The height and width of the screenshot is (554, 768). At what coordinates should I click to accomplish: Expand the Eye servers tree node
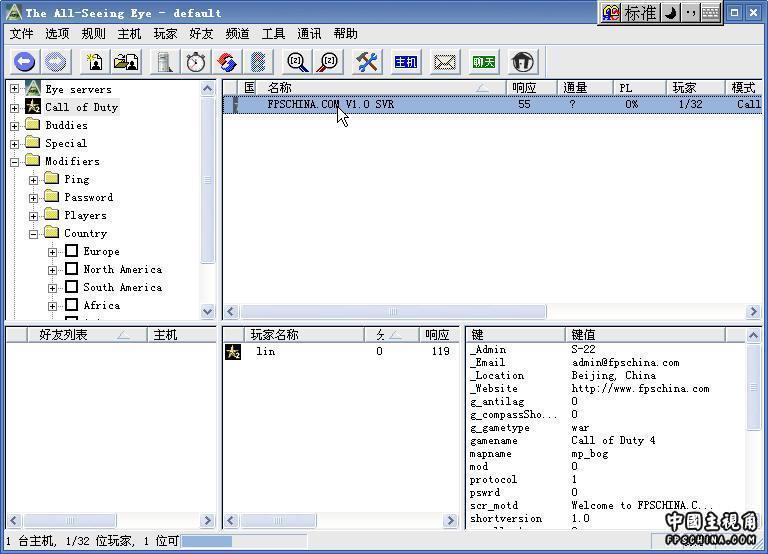(15, 89)
